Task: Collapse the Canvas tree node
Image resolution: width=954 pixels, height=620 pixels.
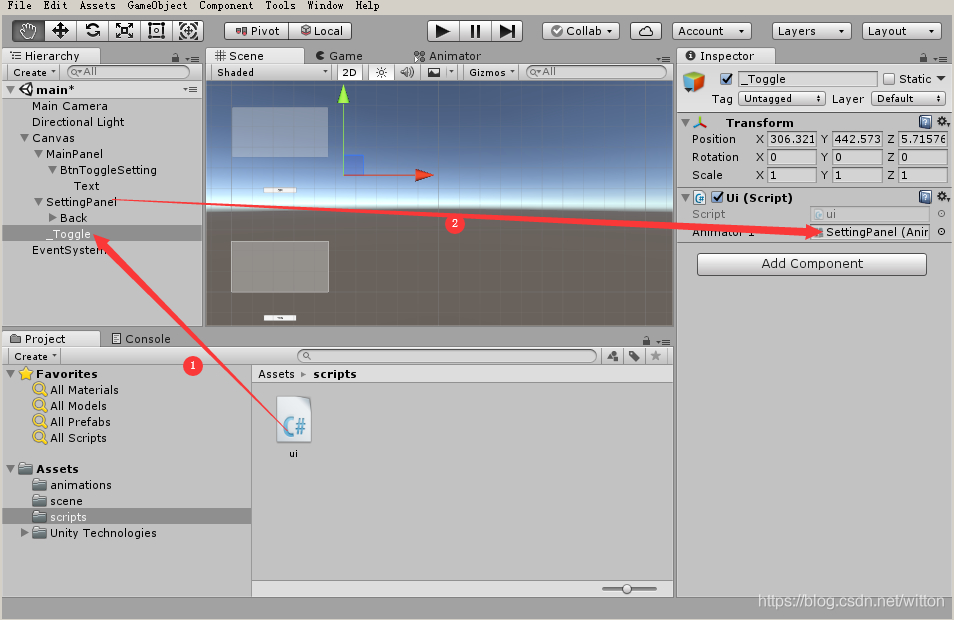Action: [x=24, y=138]
